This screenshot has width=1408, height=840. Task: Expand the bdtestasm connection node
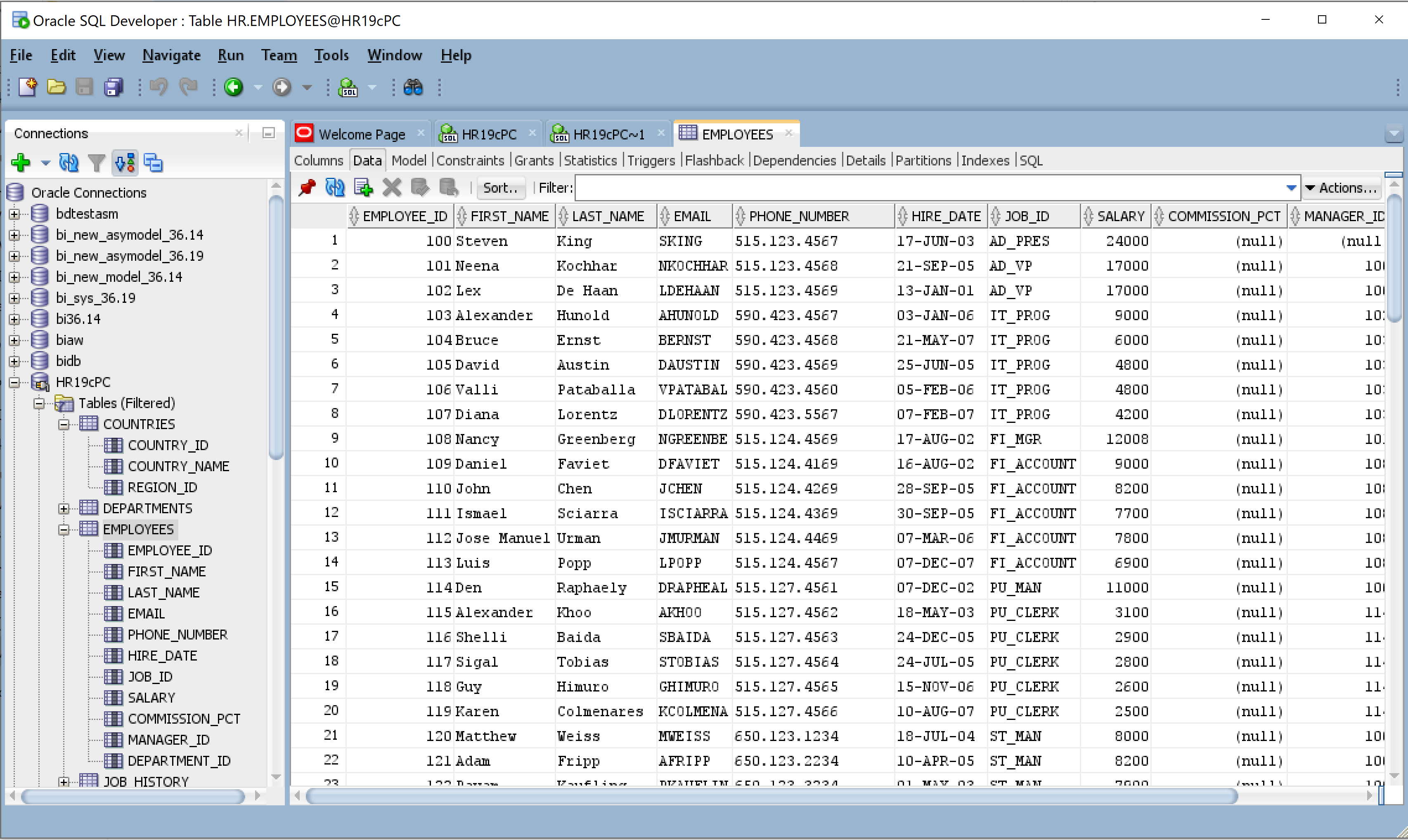coord(15,214)
